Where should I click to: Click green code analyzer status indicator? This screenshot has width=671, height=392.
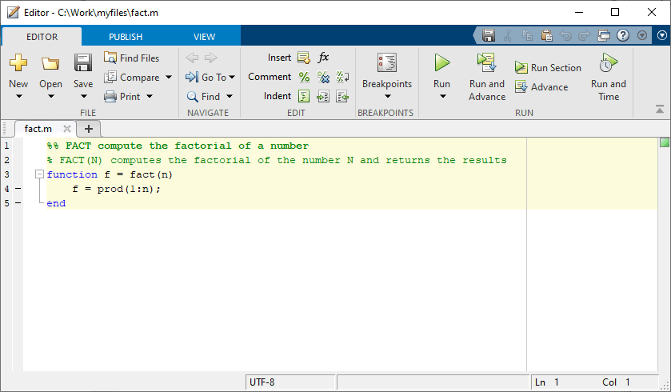point(664,142)
